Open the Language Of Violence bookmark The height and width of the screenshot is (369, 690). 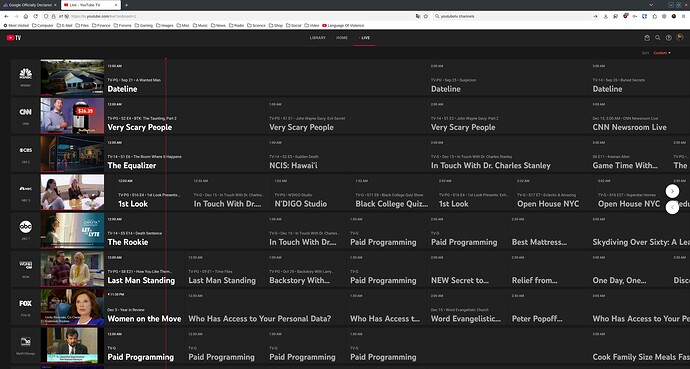343,26
